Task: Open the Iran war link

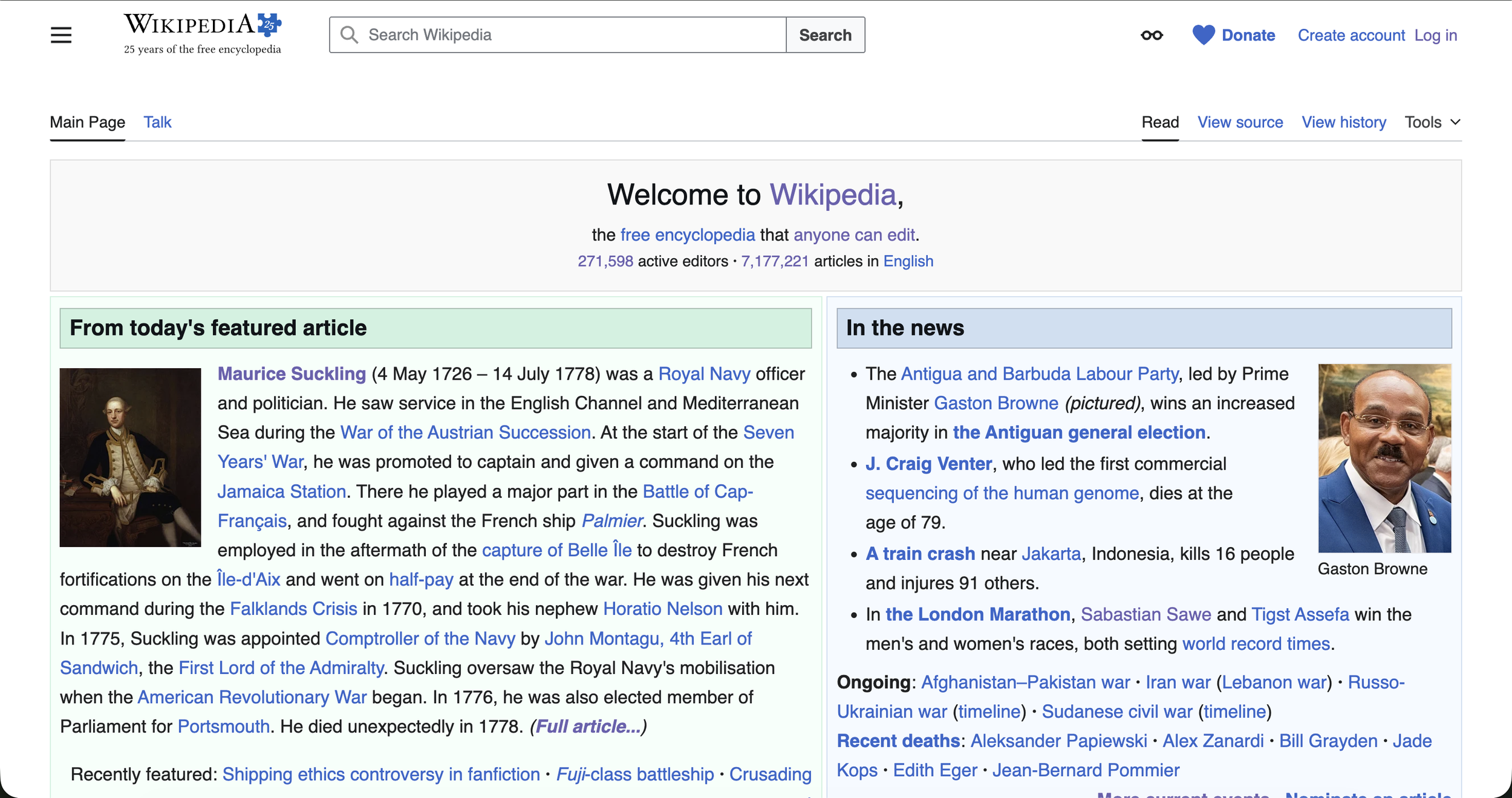Action: point(1178,682)
